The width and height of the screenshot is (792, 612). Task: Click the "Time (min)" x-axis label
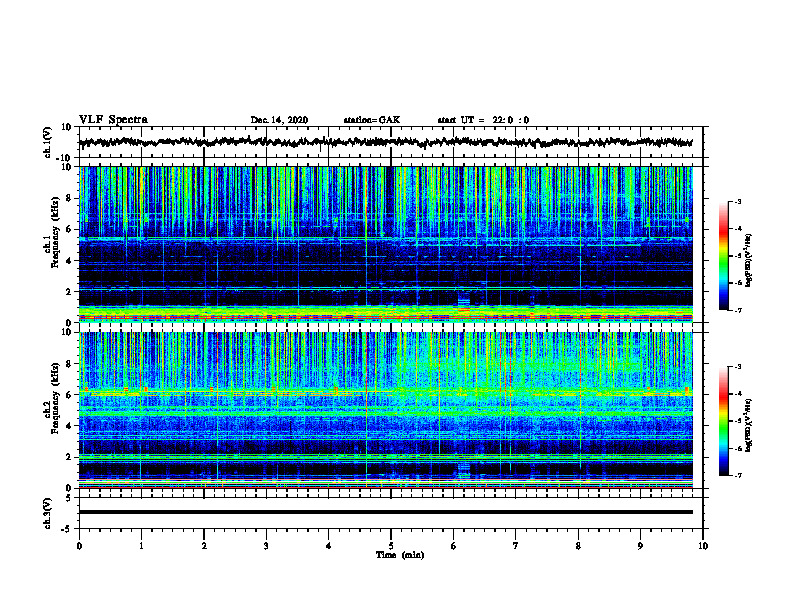pos(400,555)
